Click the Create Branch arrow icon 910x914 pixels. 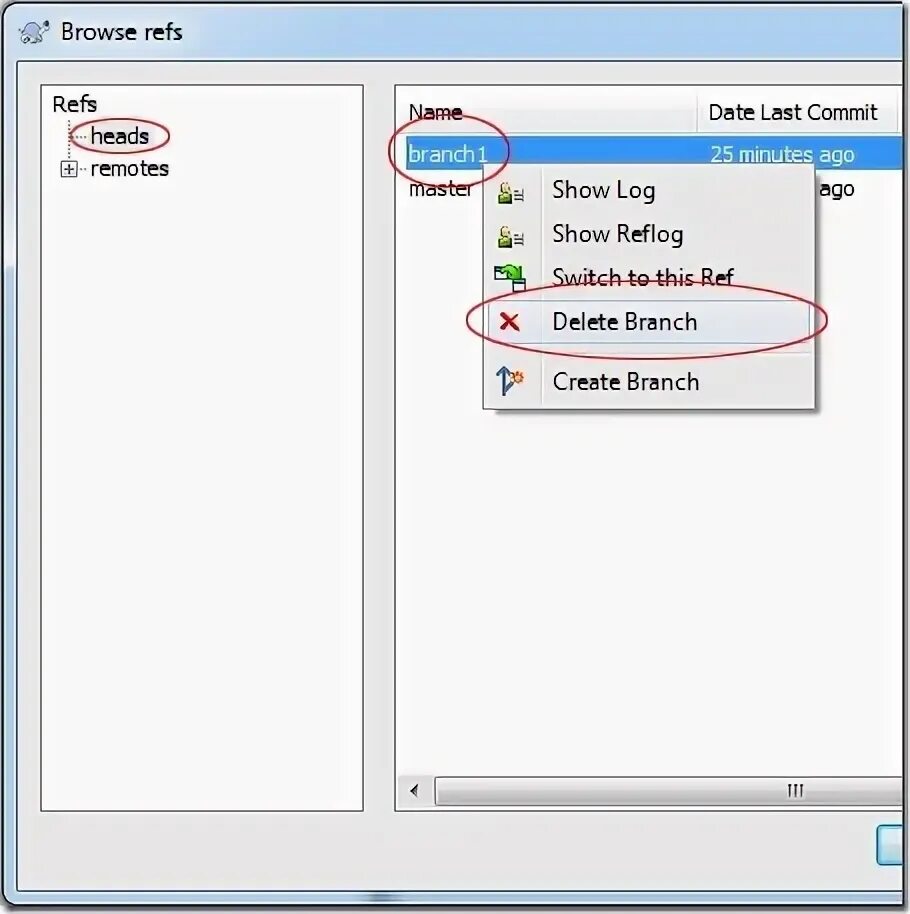[x=510, y=381]
